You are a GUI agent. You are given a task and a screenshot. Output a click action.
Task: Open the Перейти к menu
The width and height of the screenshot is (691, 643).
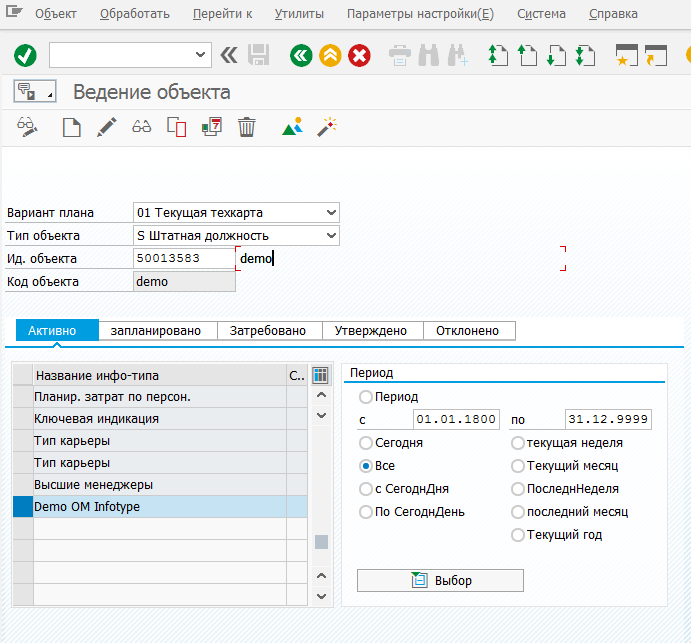pyautogui.click(x=223, y=14)
